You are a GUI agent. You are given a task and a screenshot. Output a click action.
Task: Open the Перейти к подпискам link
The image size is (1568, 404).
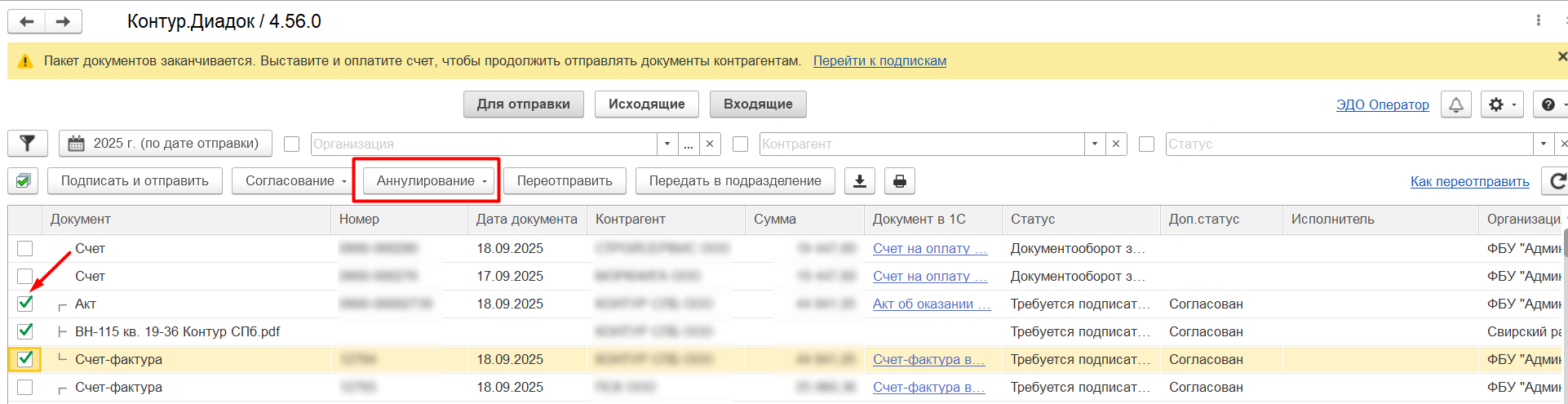(879, 61)
